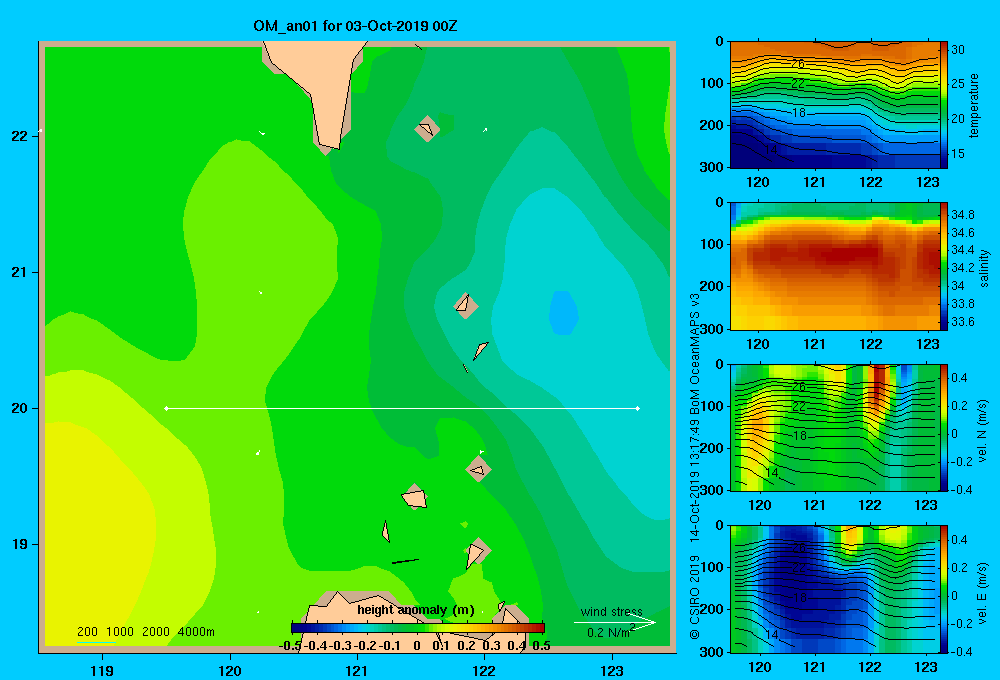Viewport: 1000px width, 680px height.
Task: Click the latitude 20 label on main map axis
Action: (19, 408)
